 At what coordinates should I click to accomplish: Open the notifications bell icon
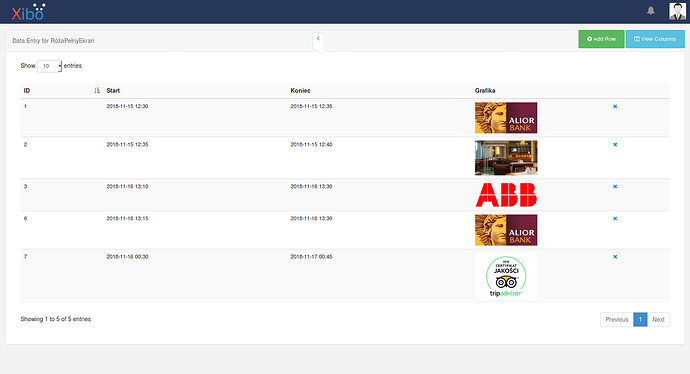point(650,11)
